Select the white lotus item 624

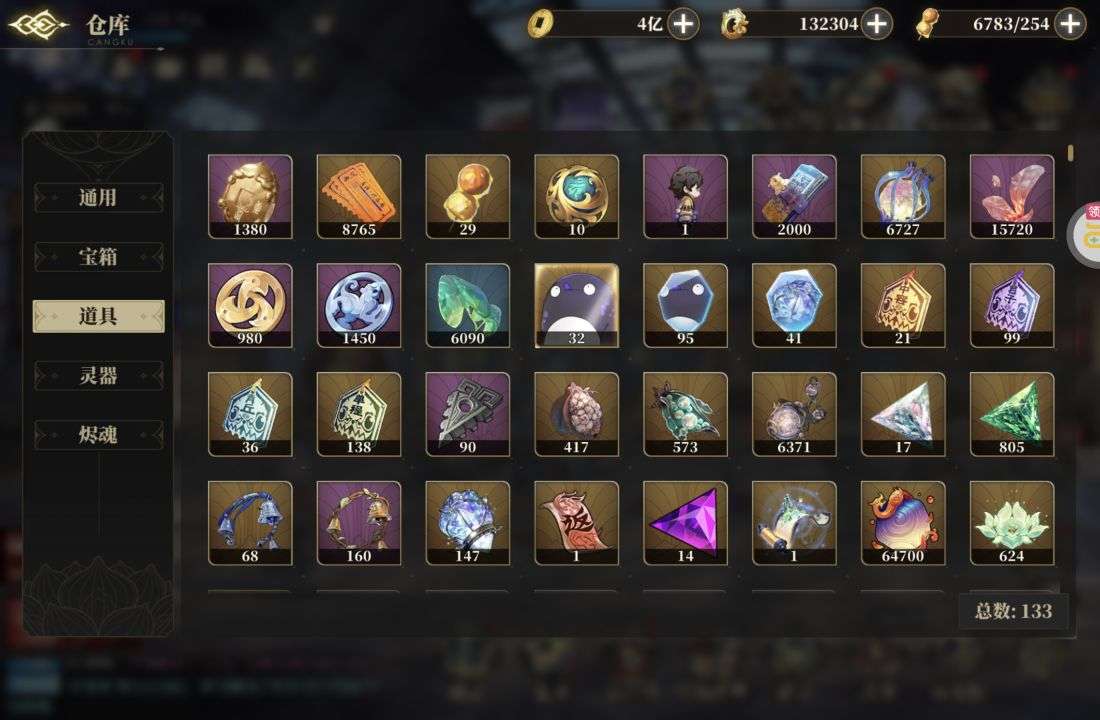pos(1012,523)
